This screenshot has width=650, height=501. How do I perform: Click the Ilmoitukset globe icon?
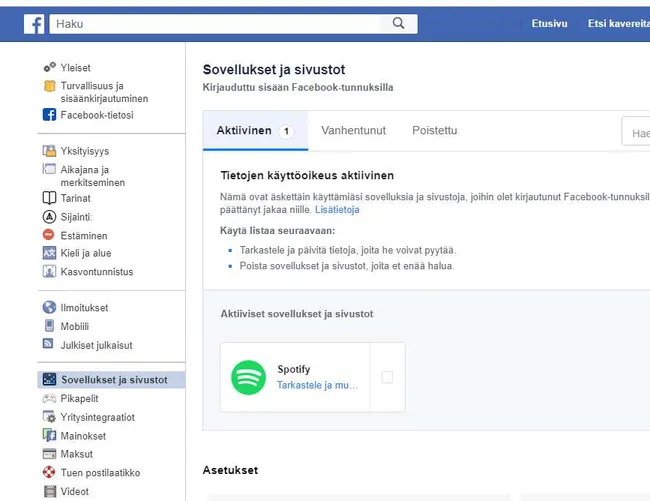click(49, 308)
